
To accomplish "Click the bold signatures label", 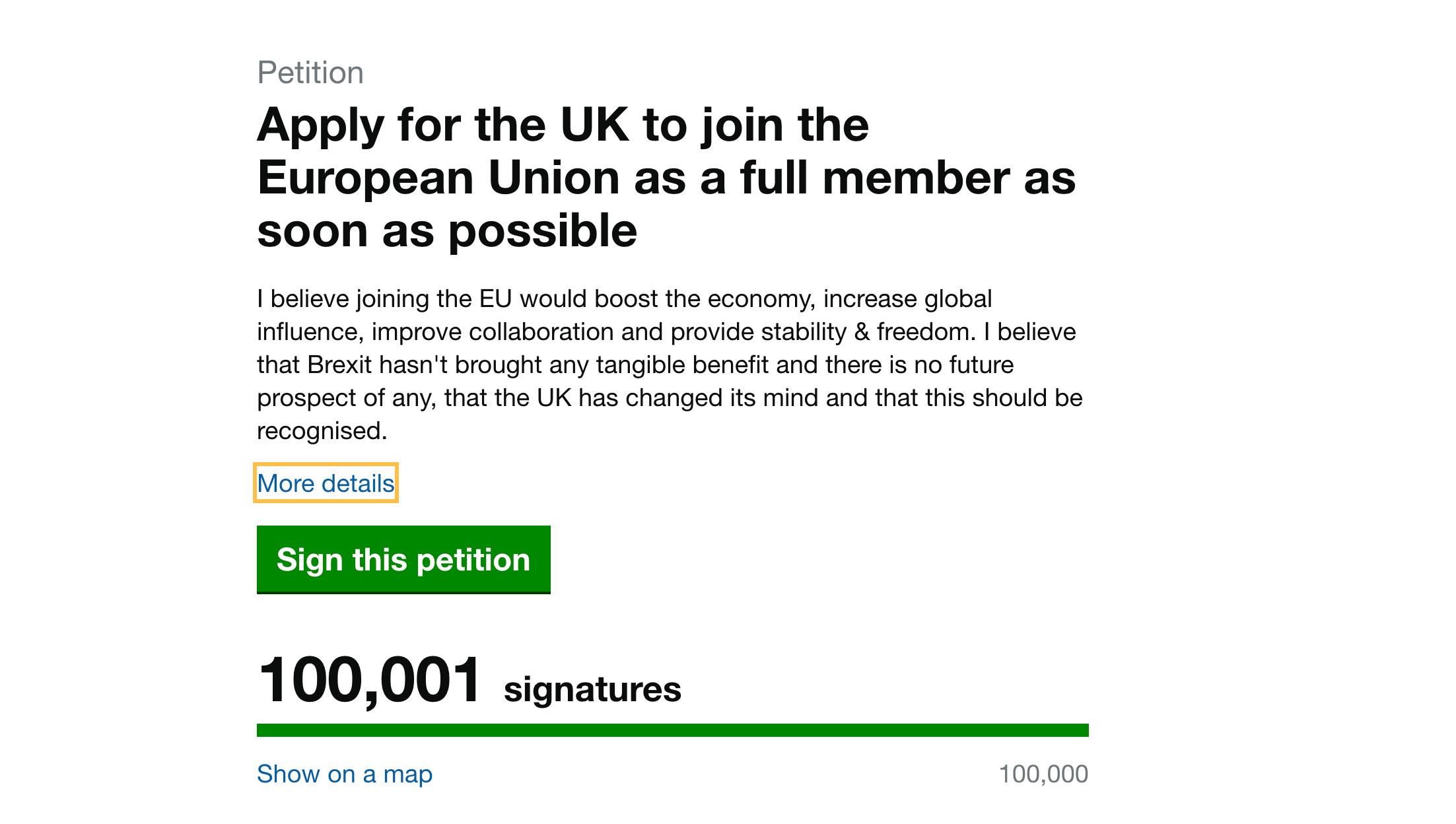I will 592,689.
